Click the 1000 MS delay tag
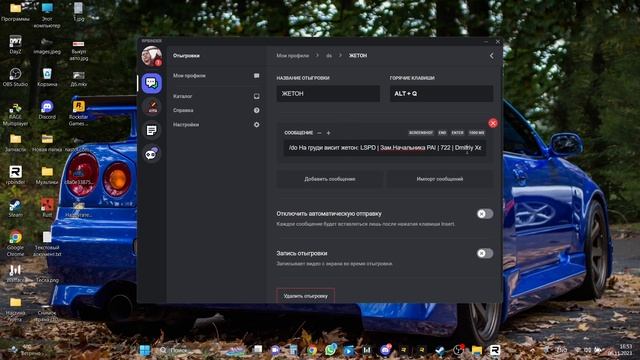This screenshot has height=360, width=640. coord(476,133)
